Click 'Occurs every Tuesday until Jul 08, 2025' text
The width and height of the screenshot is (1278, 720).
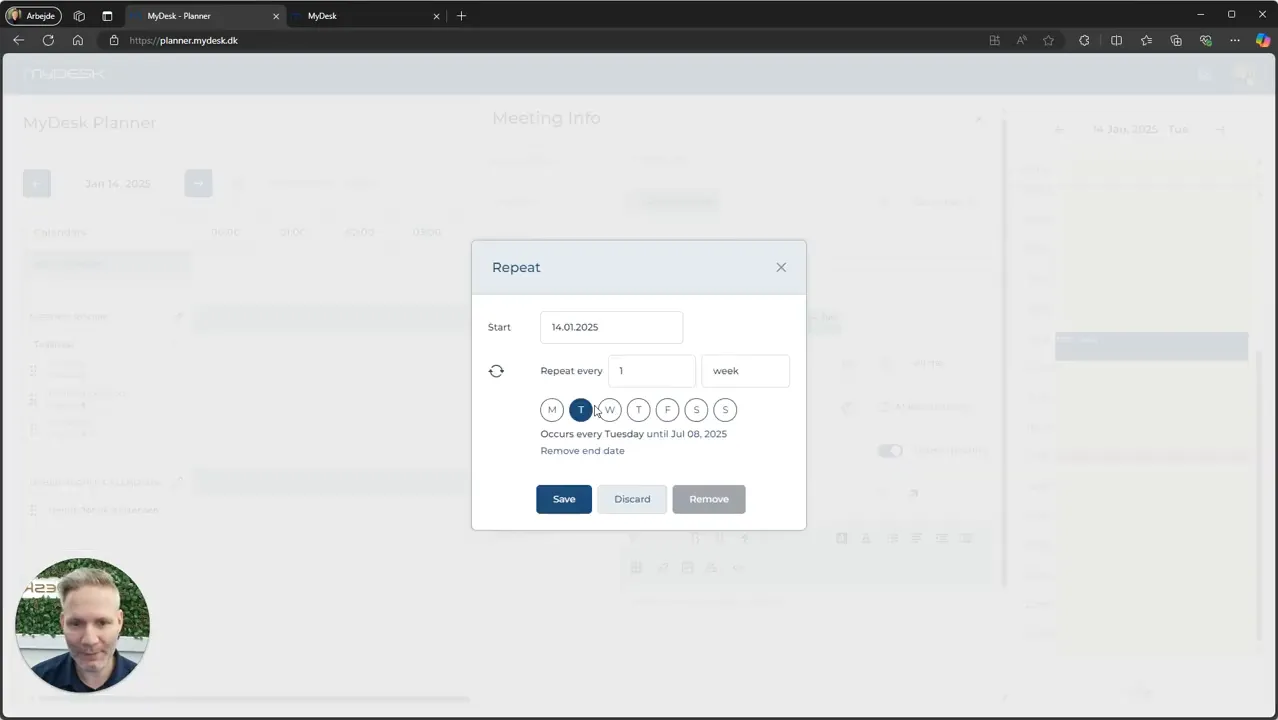(x=634, y=434)
